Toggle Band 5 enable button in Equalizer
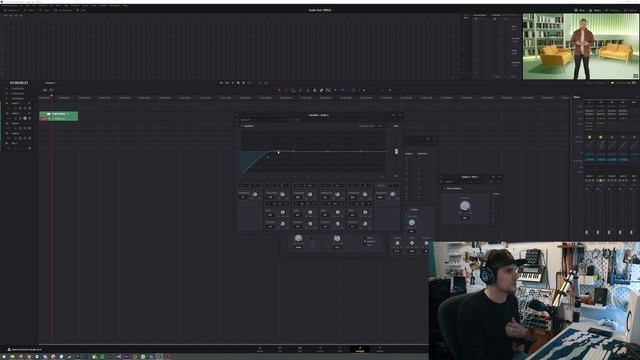 (x=353, y=186)
